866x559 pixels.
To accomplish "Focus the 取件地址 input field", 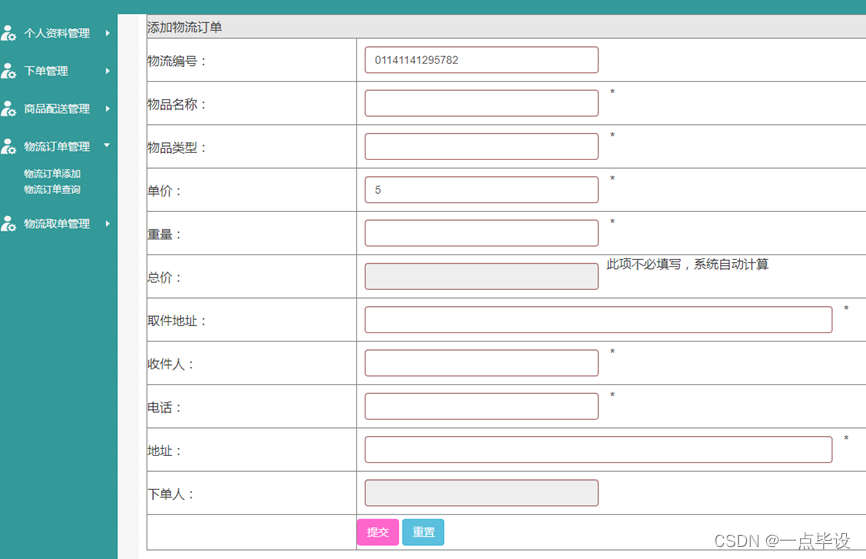I will 599,319.
